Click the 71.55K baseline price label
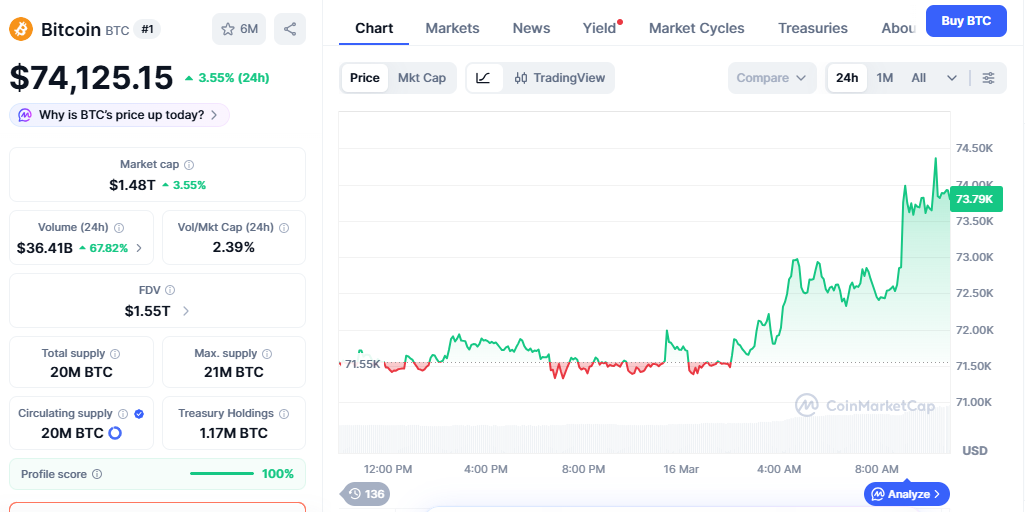 [361, 364]
